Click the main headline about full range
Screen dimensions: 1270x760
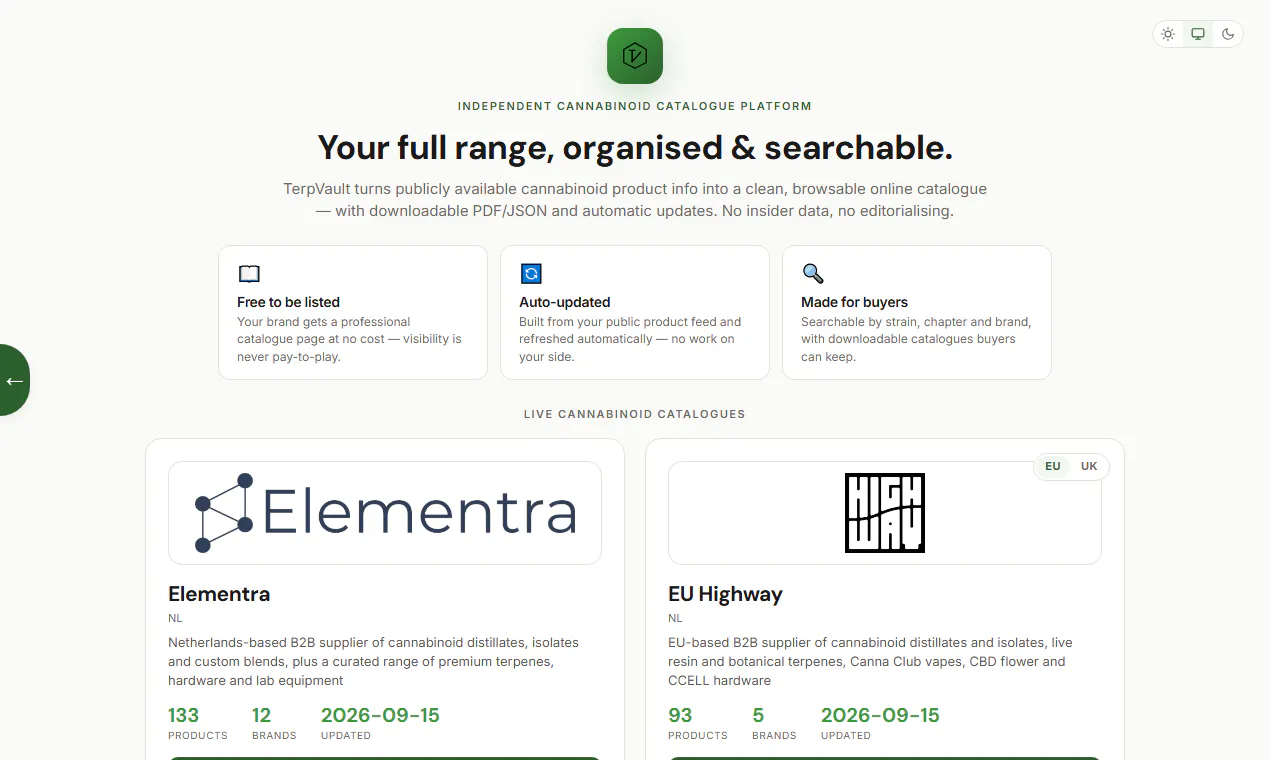tap(635, 148)
